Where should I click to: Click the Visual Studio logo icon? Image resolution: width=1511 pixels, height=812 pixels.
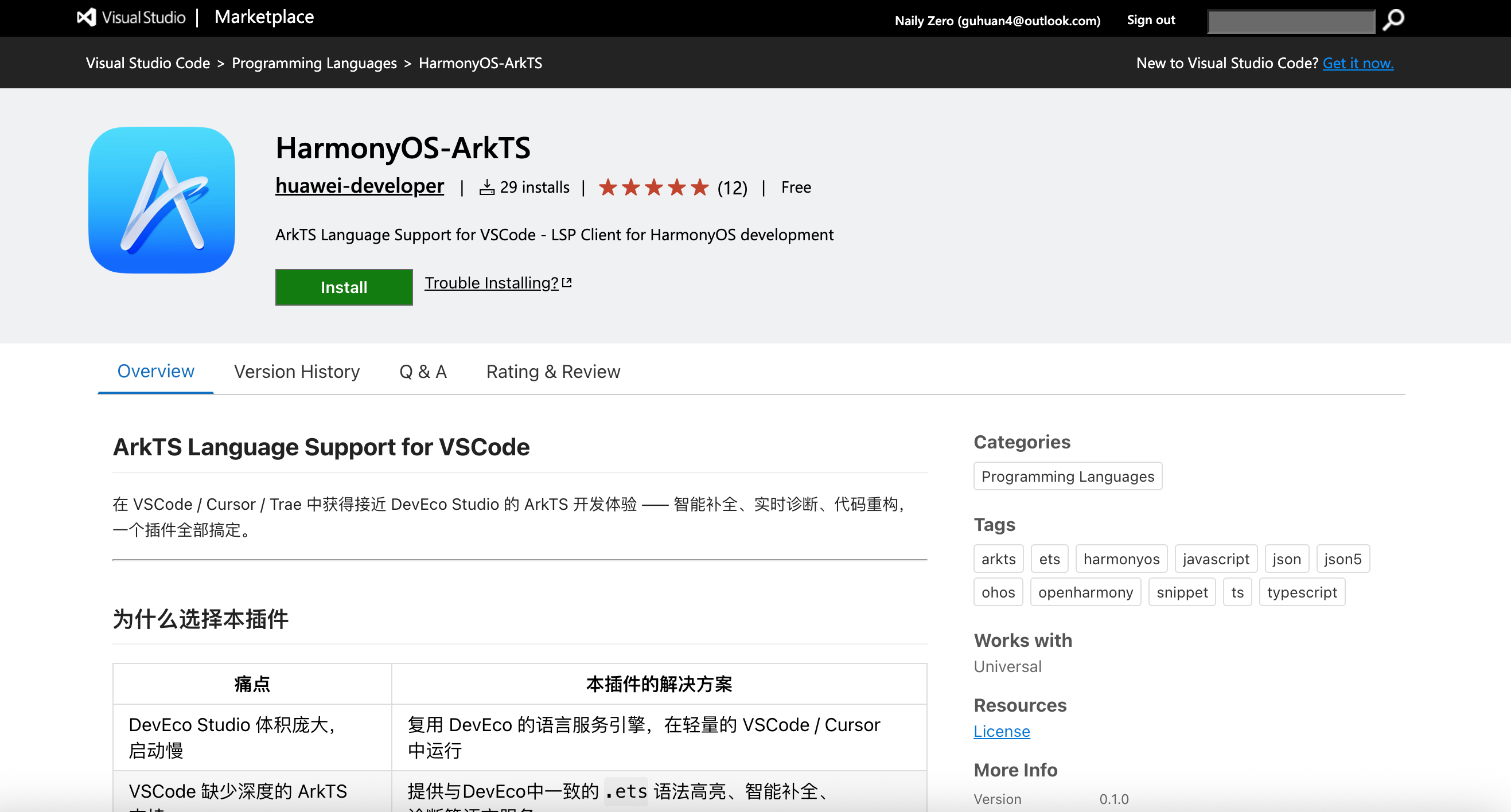click(87, 18)
